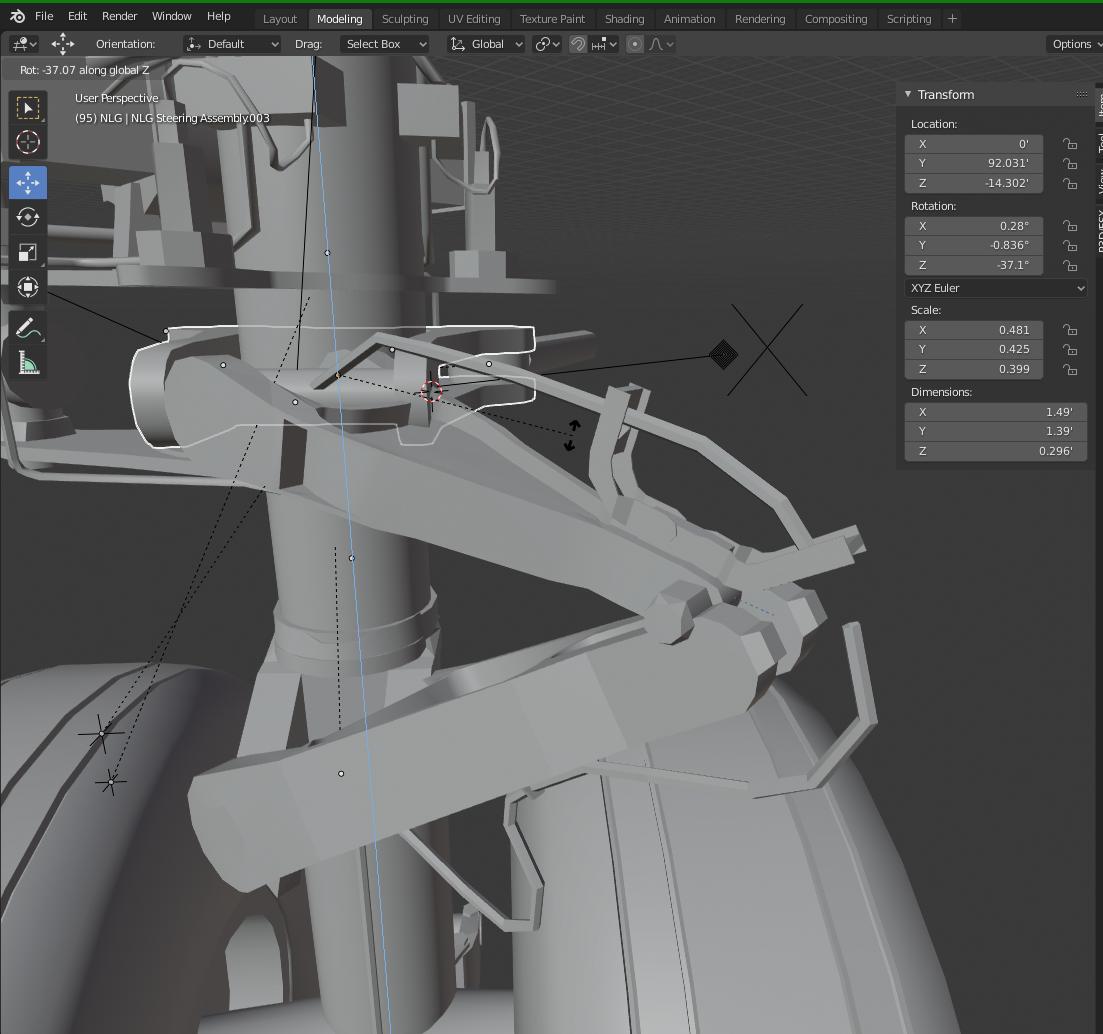Click the Rotation Z -37.1° field
The width and height of the screenshot is (1103, 1034).
coord(974,265)
